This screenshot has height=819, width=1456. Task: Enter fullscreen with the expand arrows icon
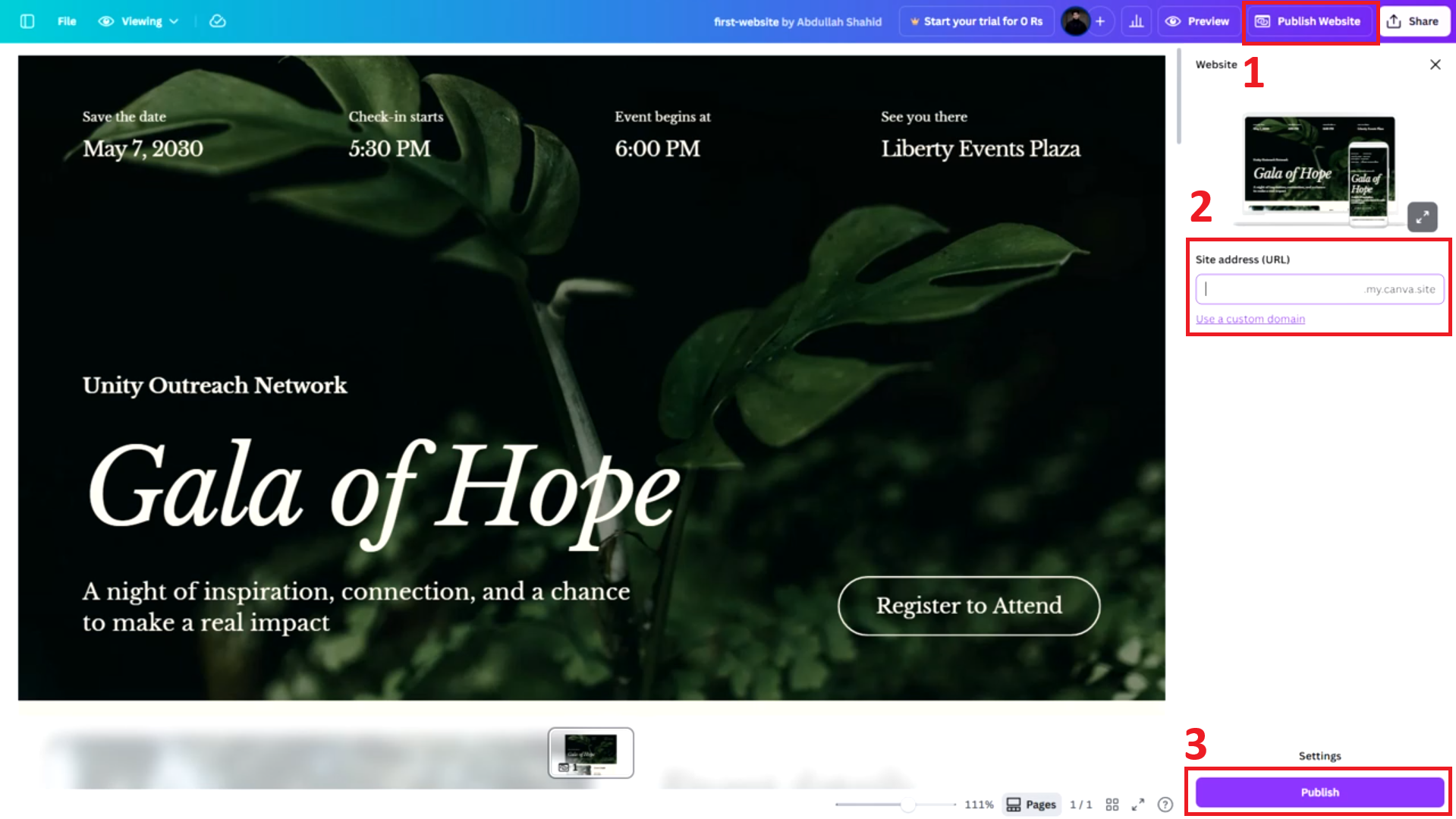pos(1137,804)
